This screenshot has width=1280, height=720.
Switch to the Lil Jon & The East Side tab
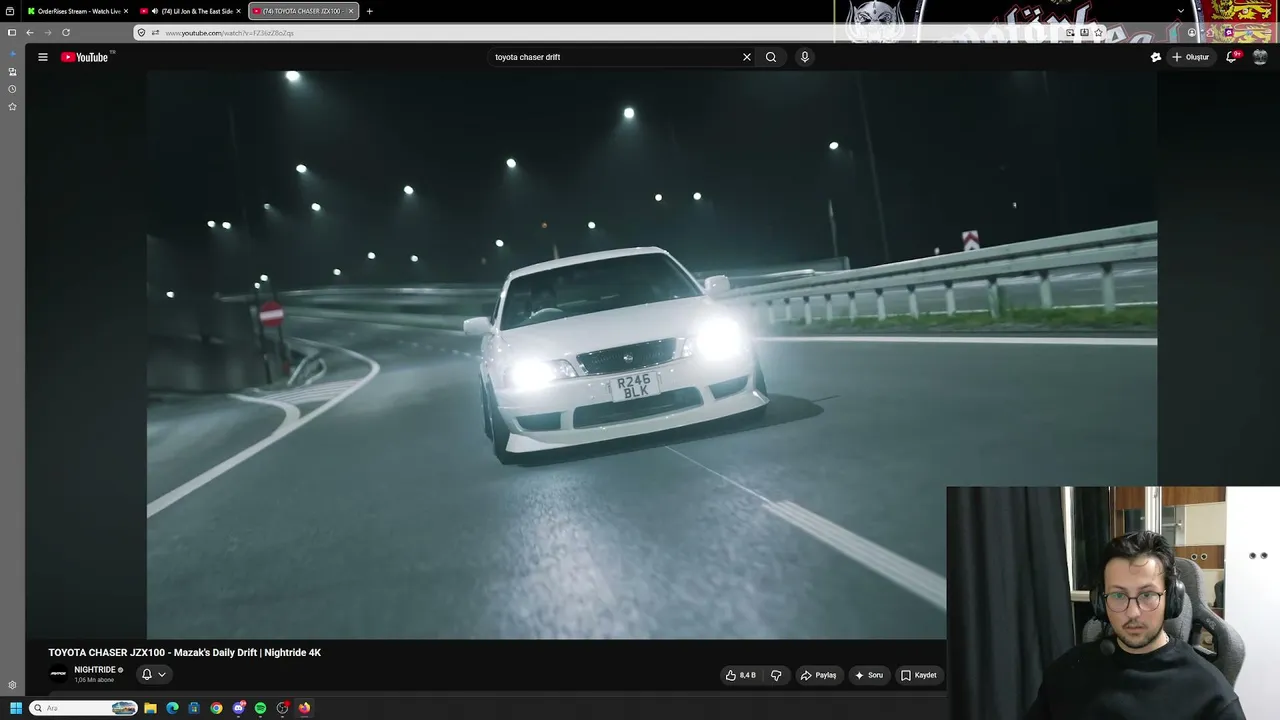click(x=190, y=11)
